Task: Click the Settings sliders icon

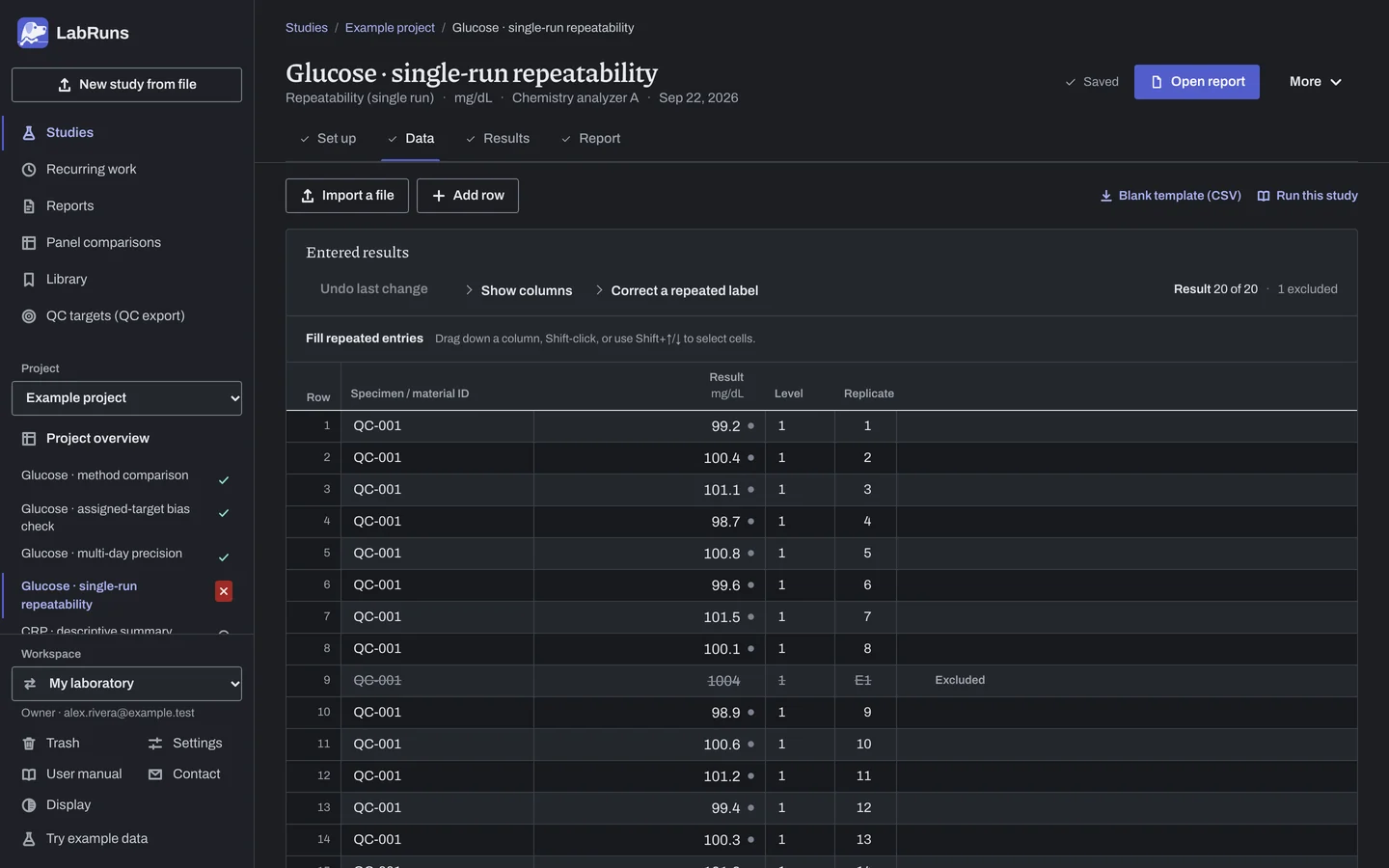Action: [155, 744]
